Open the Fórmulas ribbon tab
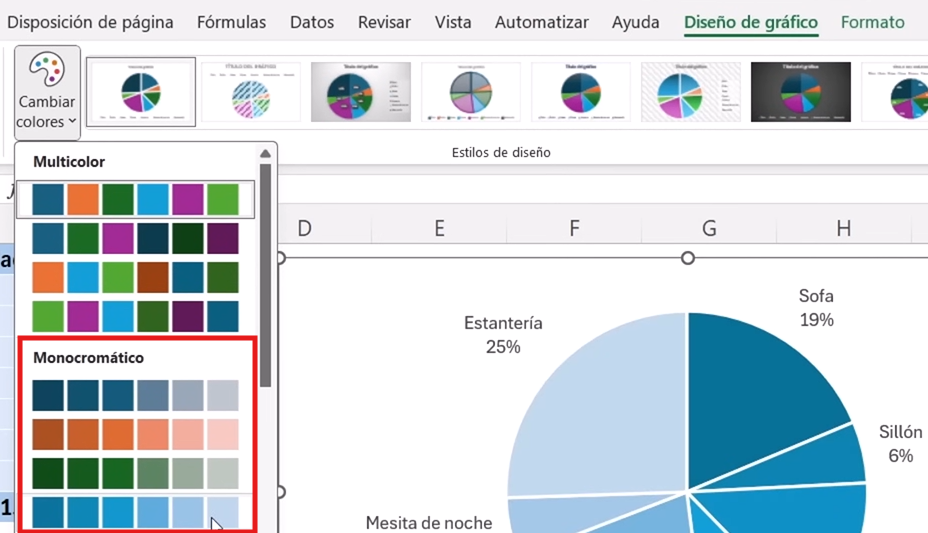Viewport: 928px width, 533px height. (231, 22)
